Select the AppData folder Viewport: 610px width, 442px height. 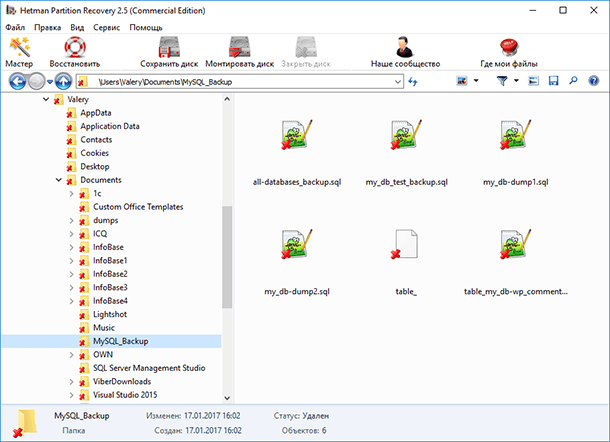click(96, 113)
